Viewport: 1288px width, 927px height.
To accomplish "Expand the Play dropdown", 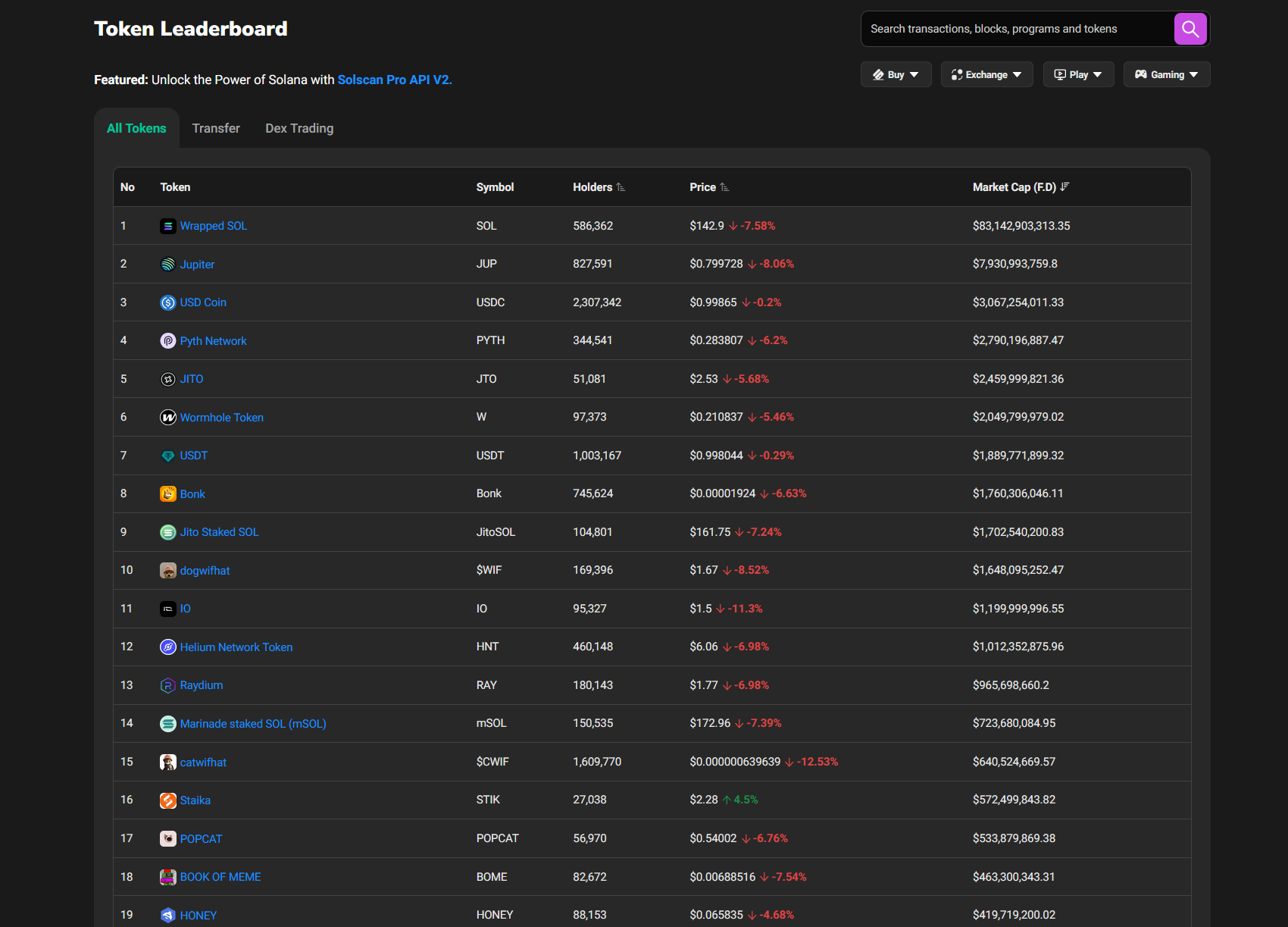I will click(1078, 74).
